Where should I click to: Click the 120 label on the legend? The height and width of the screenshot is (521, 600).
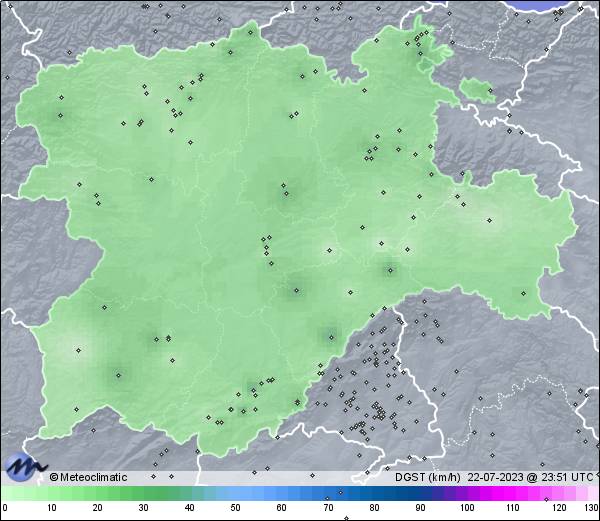[559, 508]
